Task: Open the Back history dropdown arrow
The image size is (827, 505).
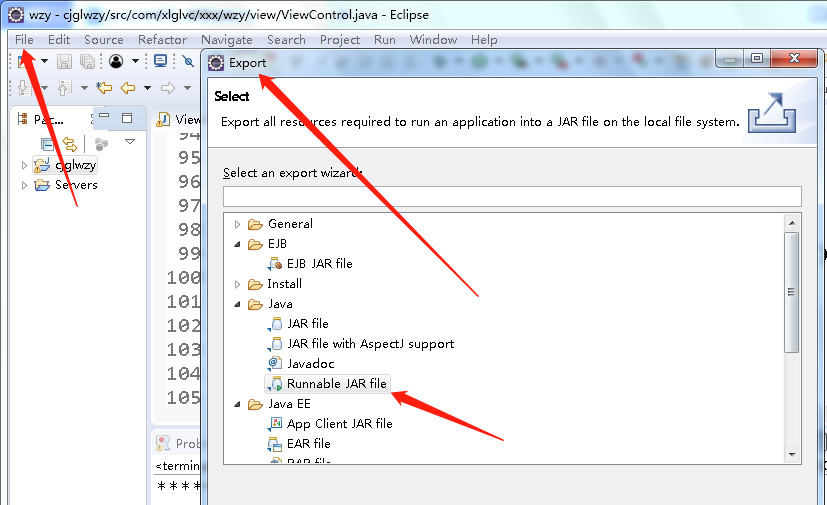Action: click(x=148, y=88)
